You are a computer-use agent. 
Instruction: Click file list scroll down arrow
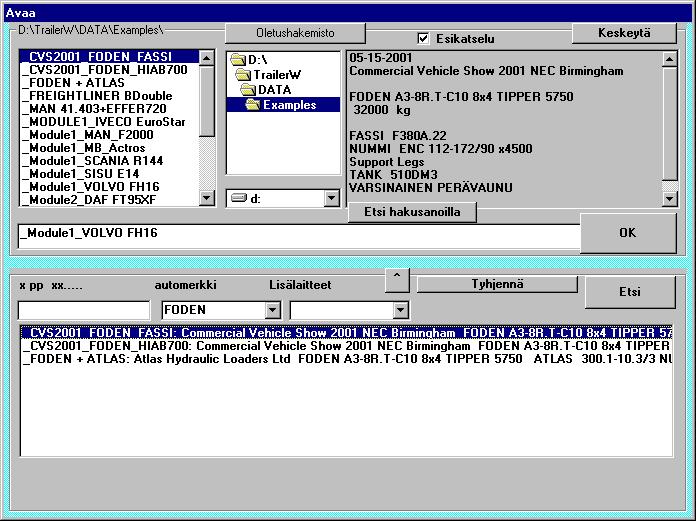pos(207,198)
